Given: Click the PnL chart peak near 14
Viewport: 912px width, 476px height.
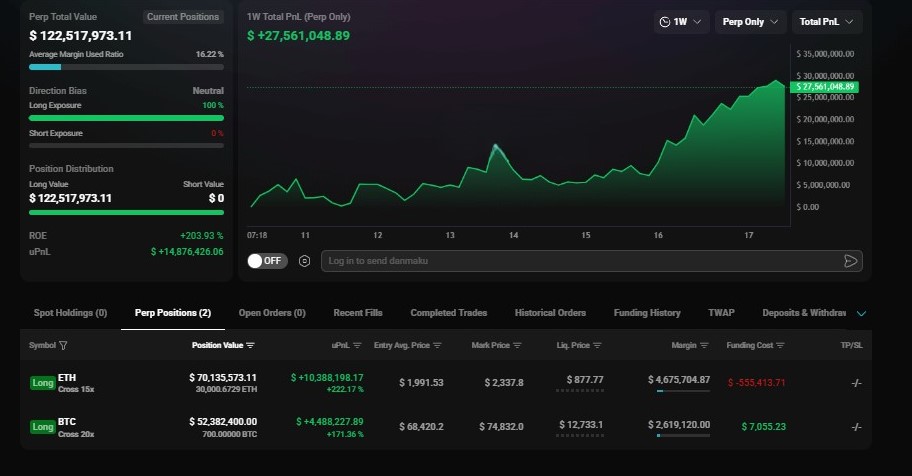Looking at the screenshot, I should tap(496, 145).
